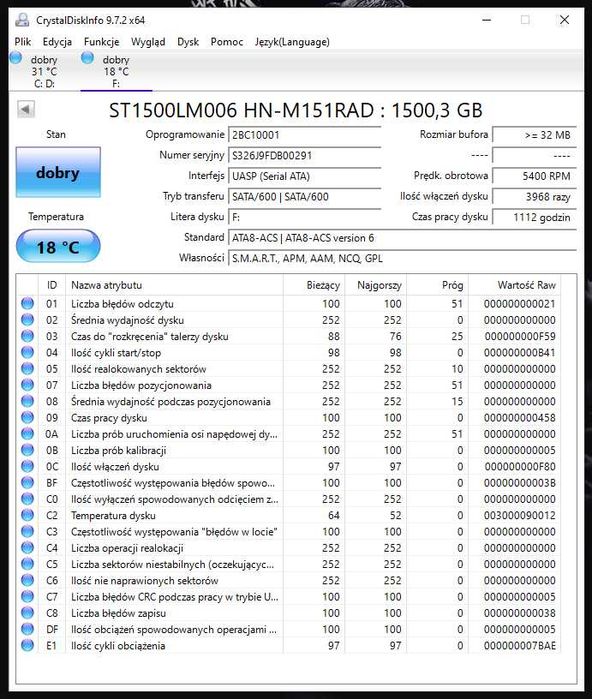Viewport: 592px width, 699px height.
Task: Click status orb for attribute C7 CRC row
Action: 28,596
